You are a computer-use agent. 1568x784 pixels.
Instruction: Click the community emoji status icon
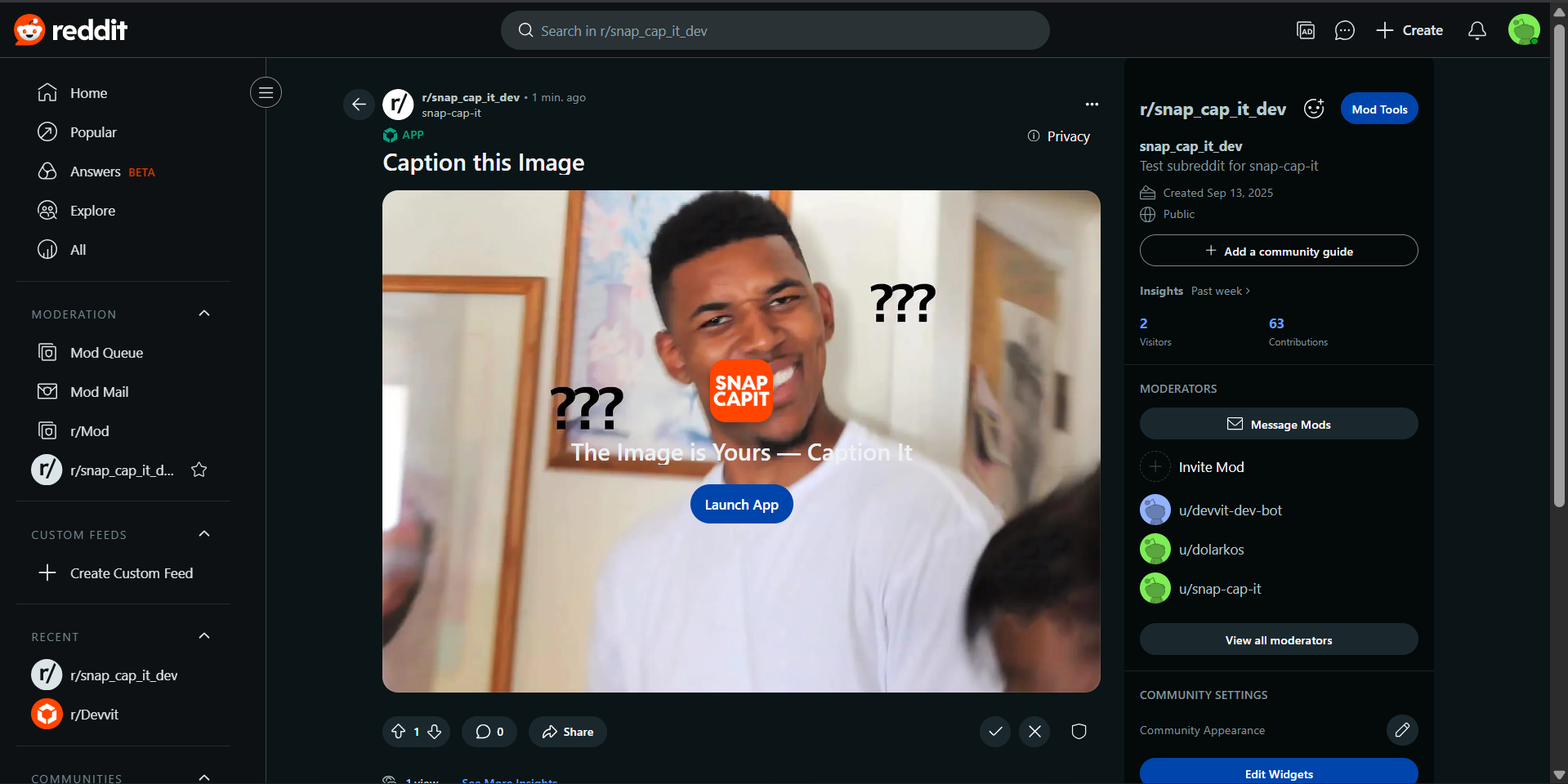click(x=1314, y=109)
